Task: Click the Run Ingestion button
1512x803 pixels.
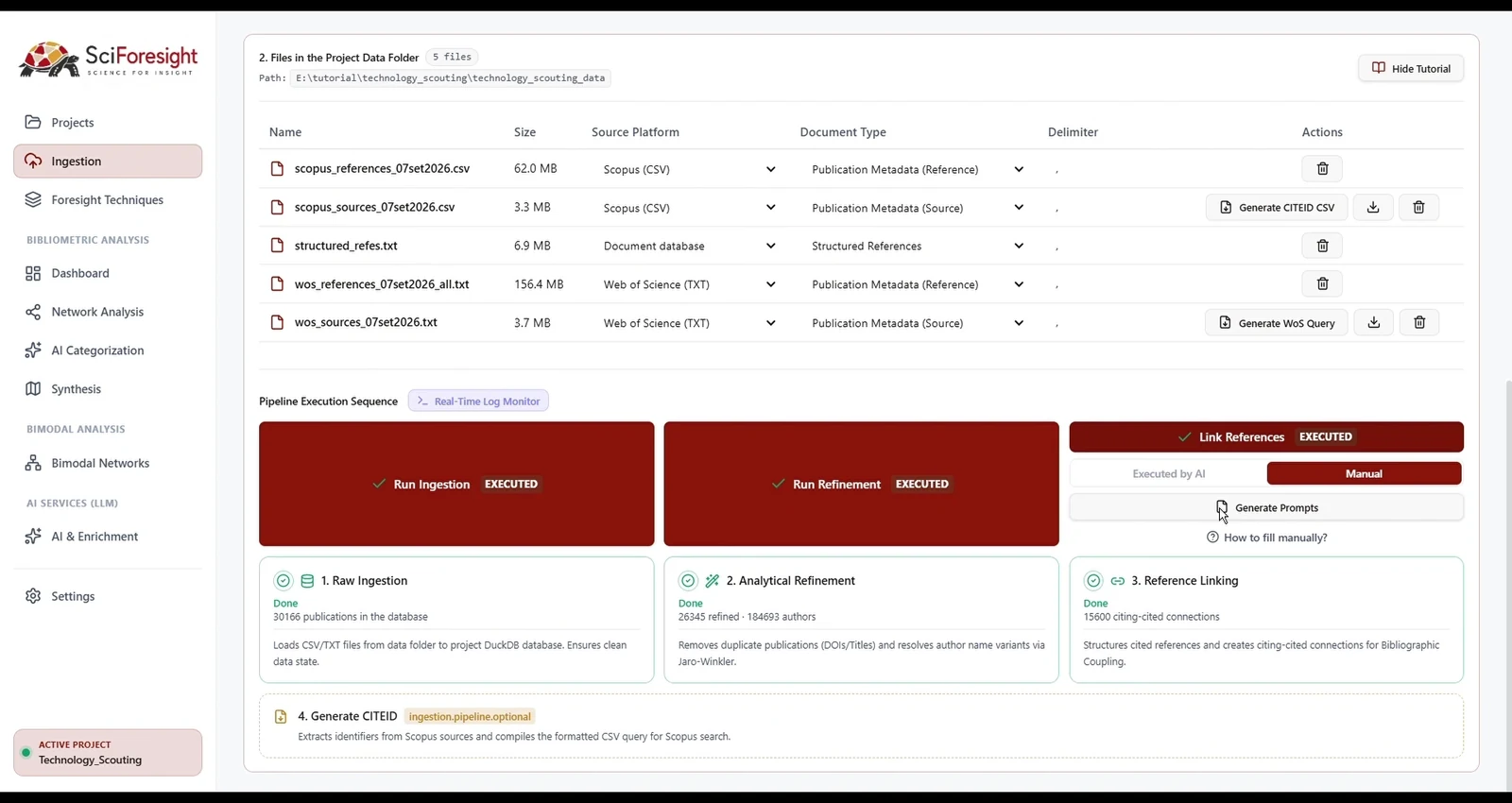Action: [x=456, y=484]
